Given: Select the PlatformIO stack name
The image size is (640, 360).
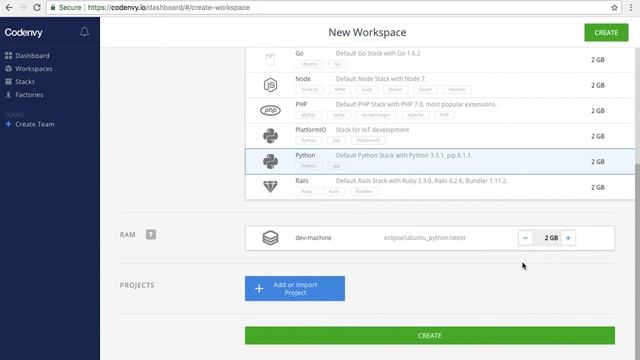Looking at the screenshot, I should pos(311,130).
